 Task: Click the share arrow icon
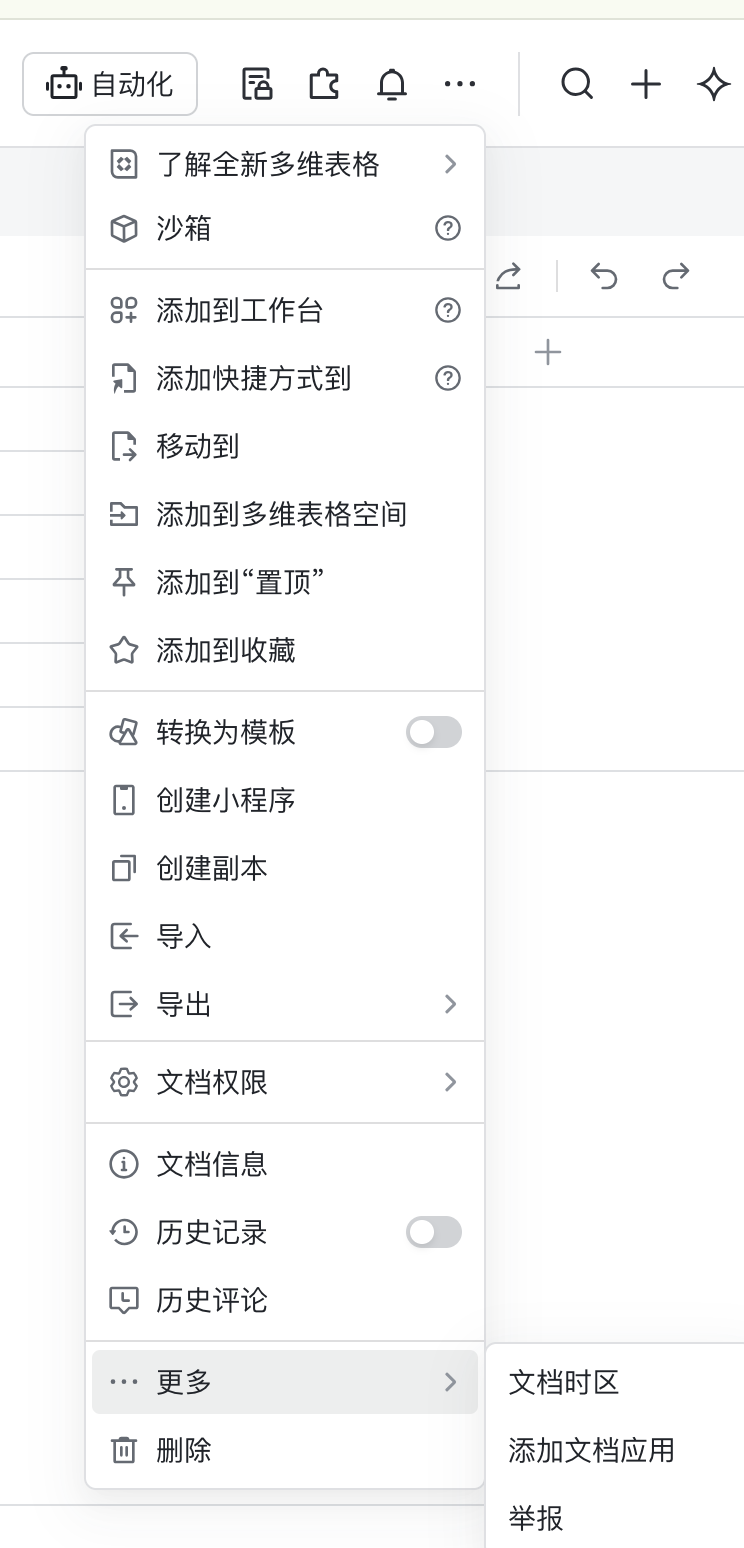tap(508, 277)
